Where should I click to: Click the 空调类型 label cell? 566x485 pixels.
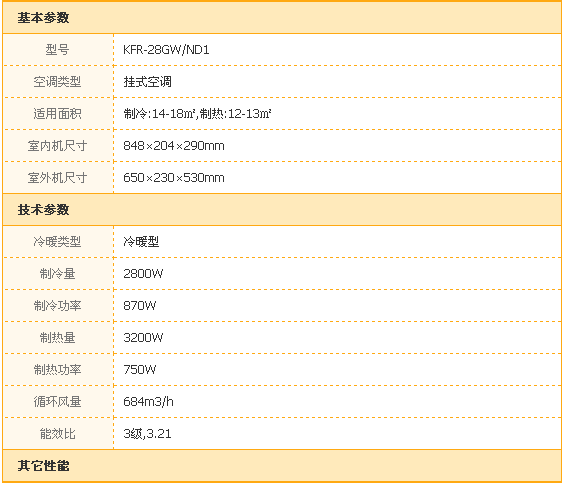click(x=57, y=82)
